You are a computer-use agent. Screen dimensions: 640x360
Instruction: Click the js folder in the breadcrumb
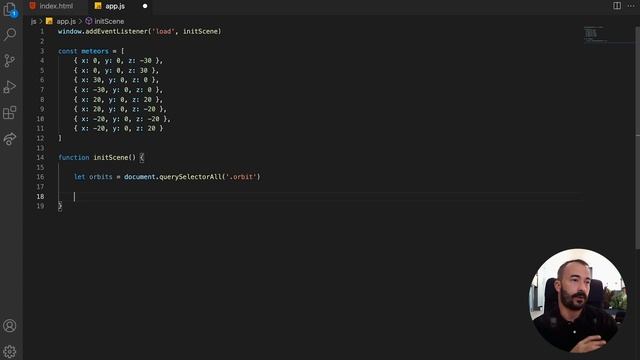(x=33, y=21)
